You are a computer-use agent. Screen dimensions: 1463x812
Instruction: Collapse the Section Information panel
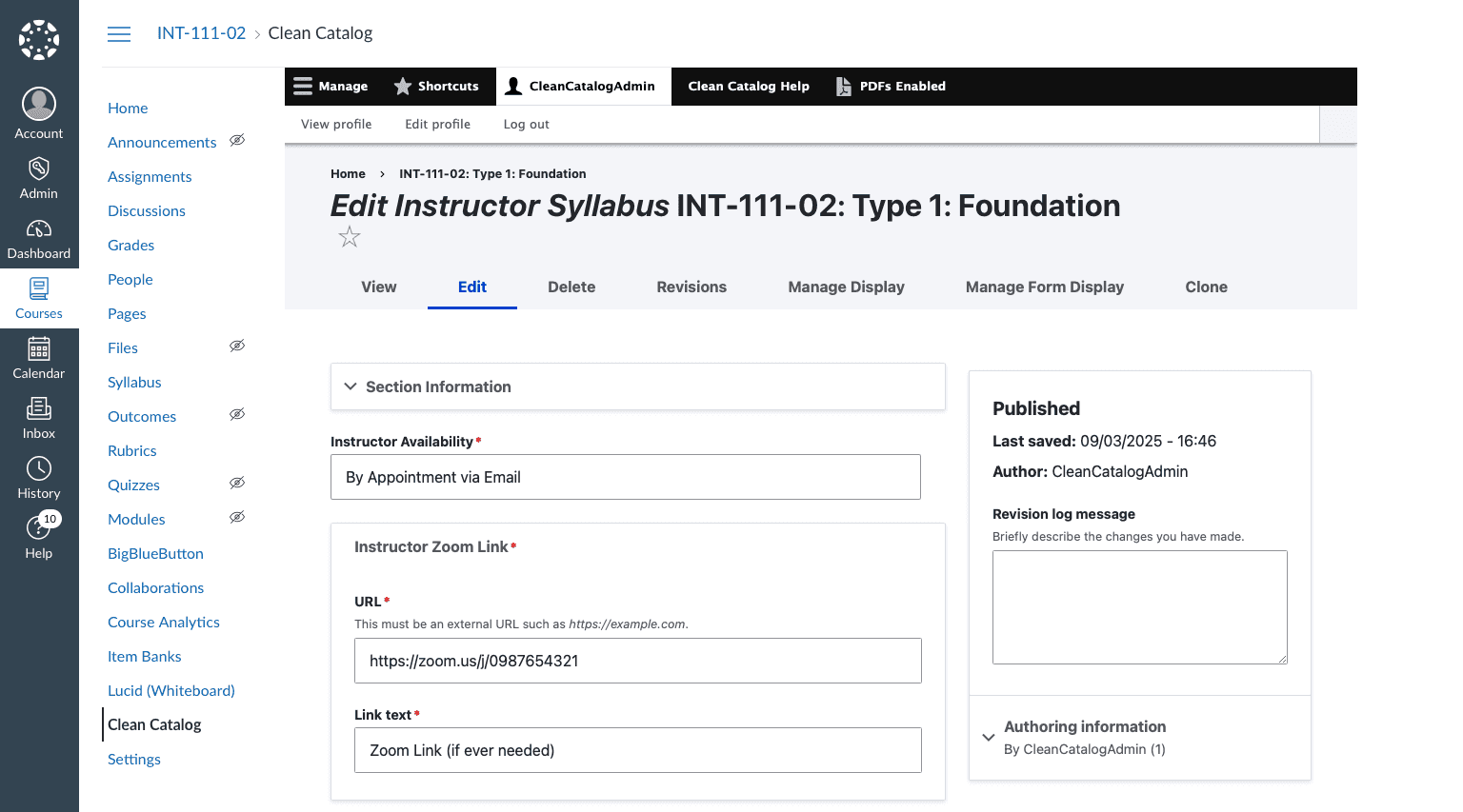tap(351, 386)
